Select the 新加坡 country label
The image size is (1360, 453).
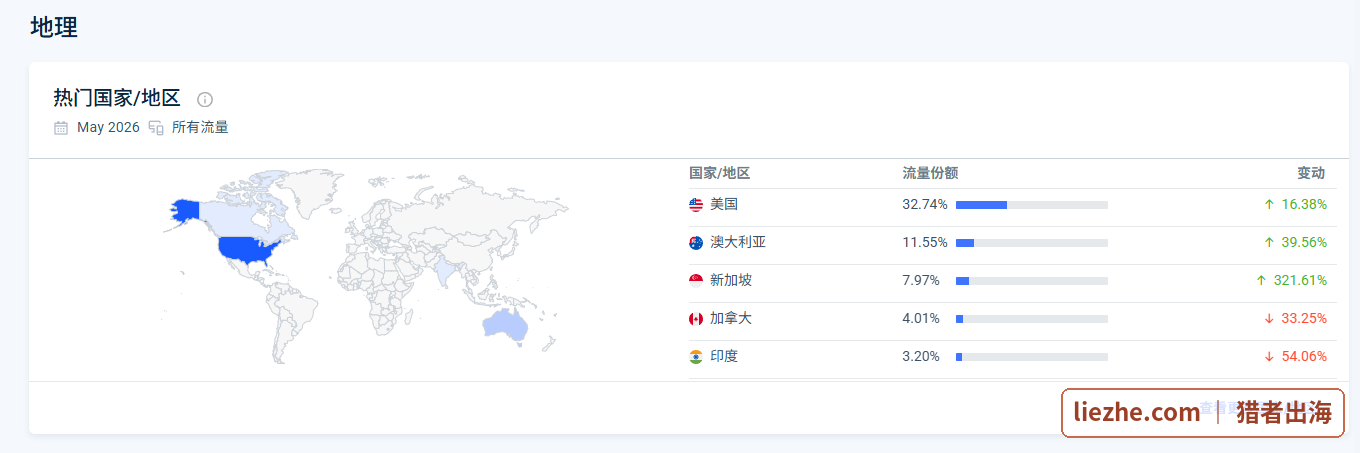(731, 280)
